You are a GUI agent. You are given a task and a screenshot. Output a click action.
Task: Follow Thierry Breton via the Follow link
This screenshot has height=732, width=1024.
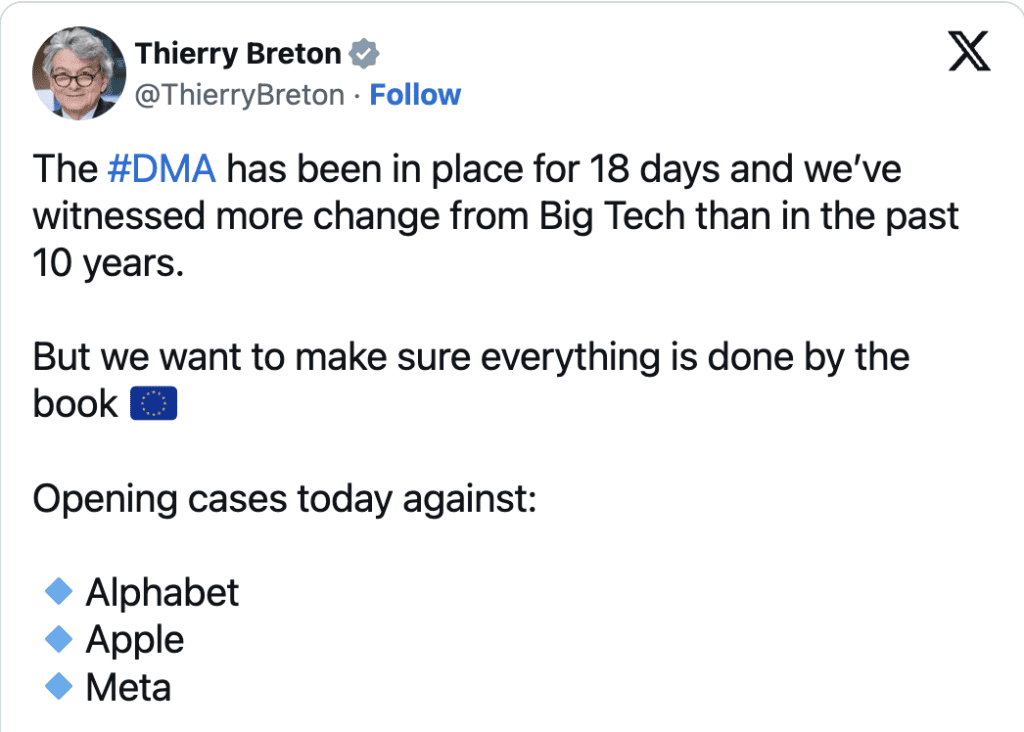[x=415, y=95]
